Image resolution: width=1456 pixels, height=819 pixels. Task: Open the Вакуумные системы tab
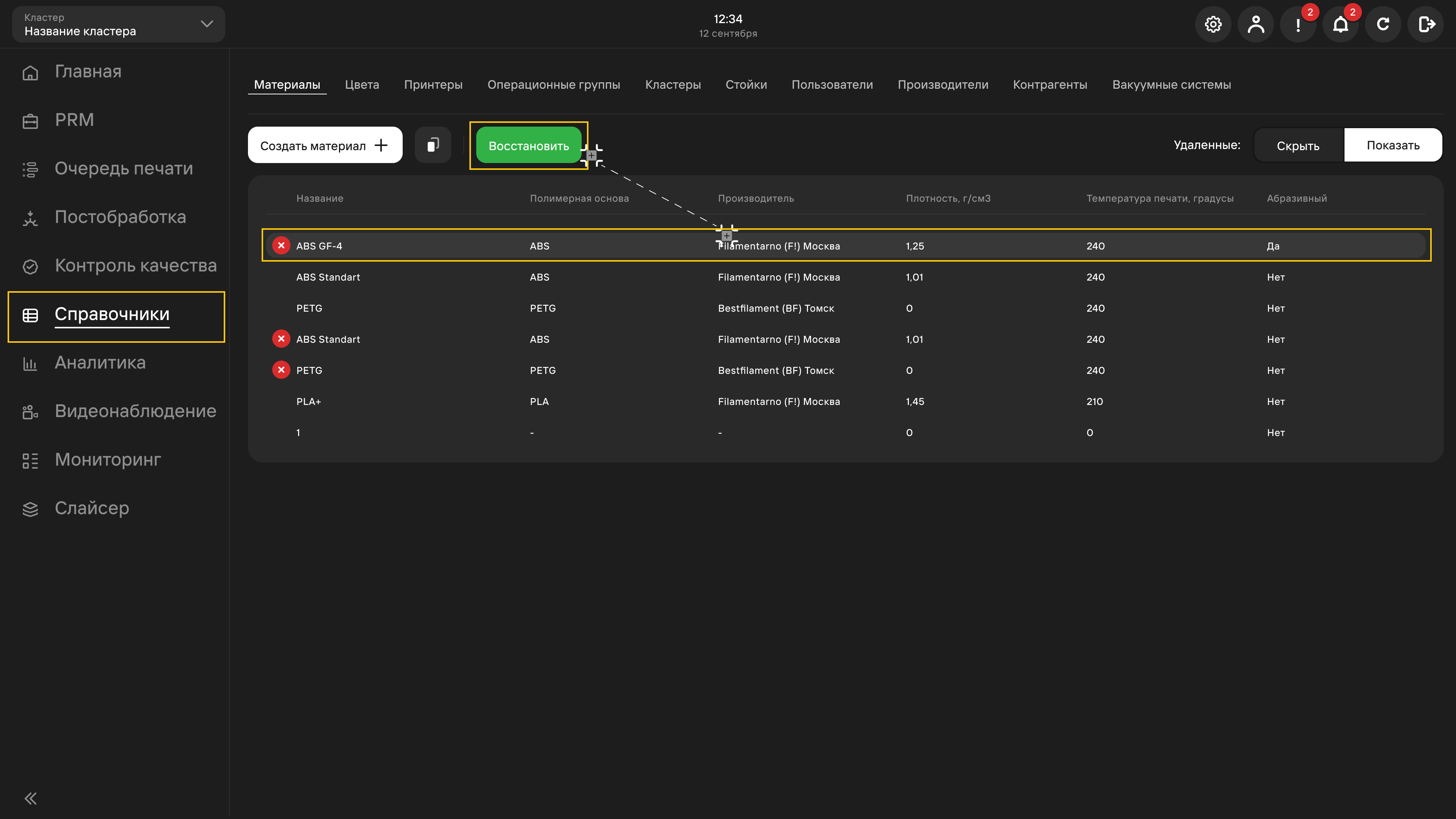click(1171, 85)
